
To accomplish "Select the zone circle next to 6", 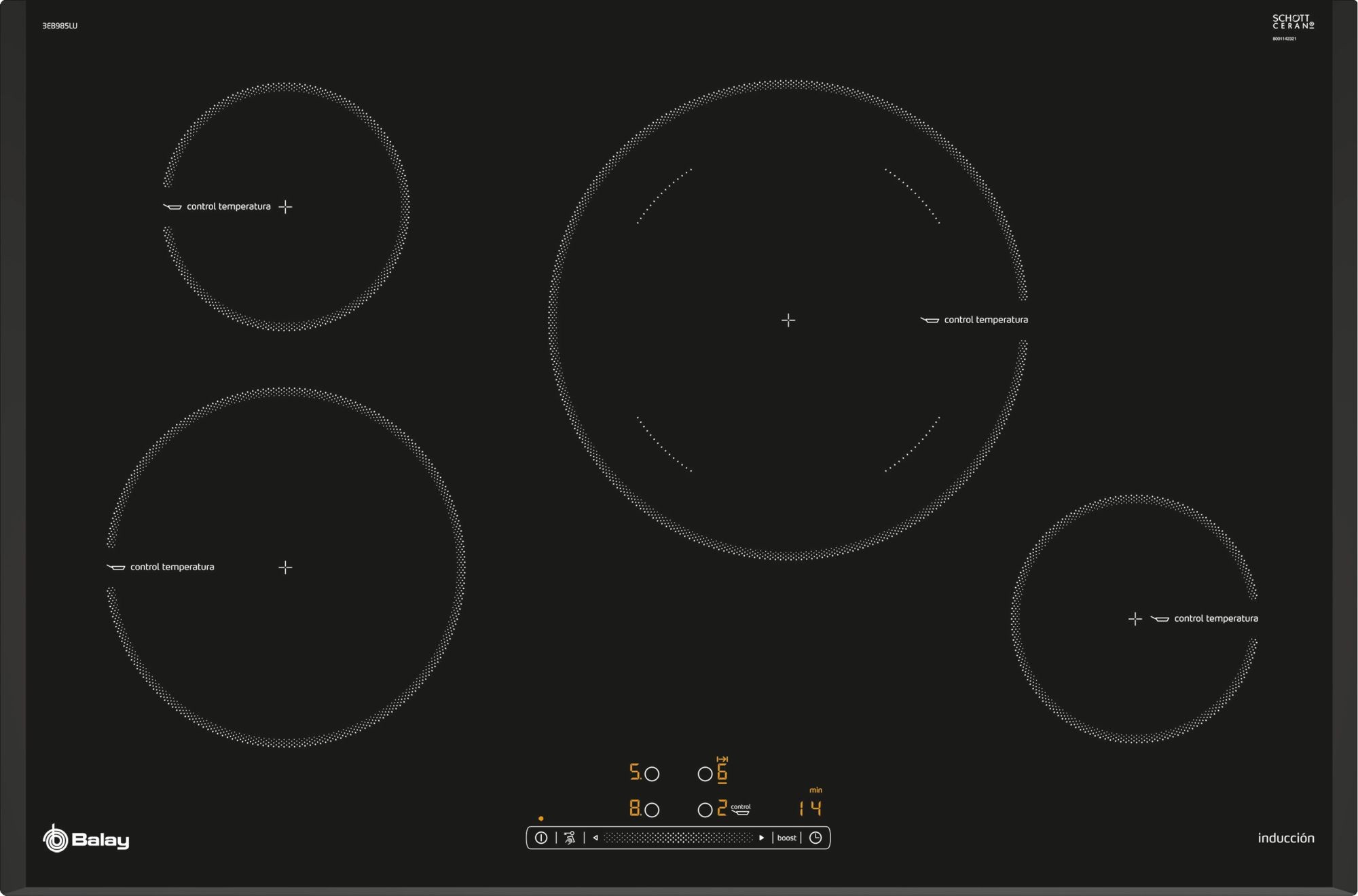I will 705,774.
